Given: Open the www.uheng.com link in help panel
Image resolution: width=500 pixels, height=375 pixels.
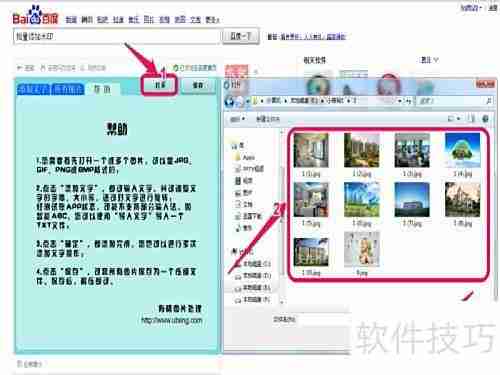Looking at the screenshot, I should pos(172,320).
